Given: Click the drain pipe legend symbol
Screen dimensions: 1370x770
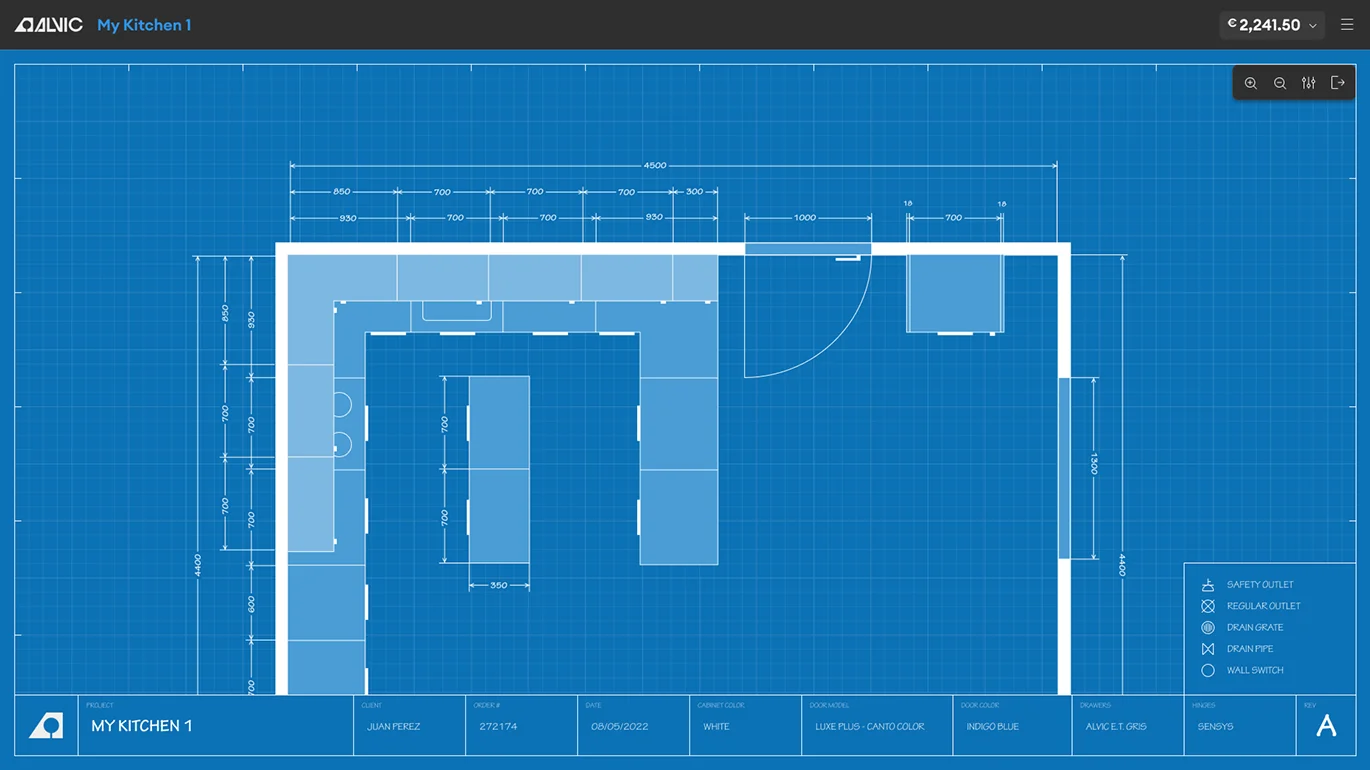Looking at the screenshot, I should (1207, 649).
